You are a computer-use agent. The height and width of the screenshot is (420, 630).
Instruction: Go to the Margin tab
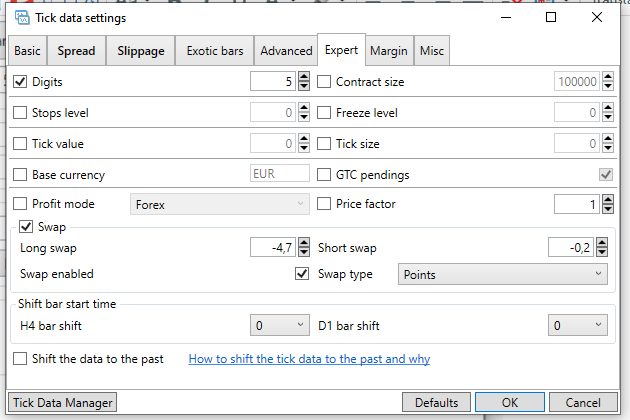click(x=388, y=51)
